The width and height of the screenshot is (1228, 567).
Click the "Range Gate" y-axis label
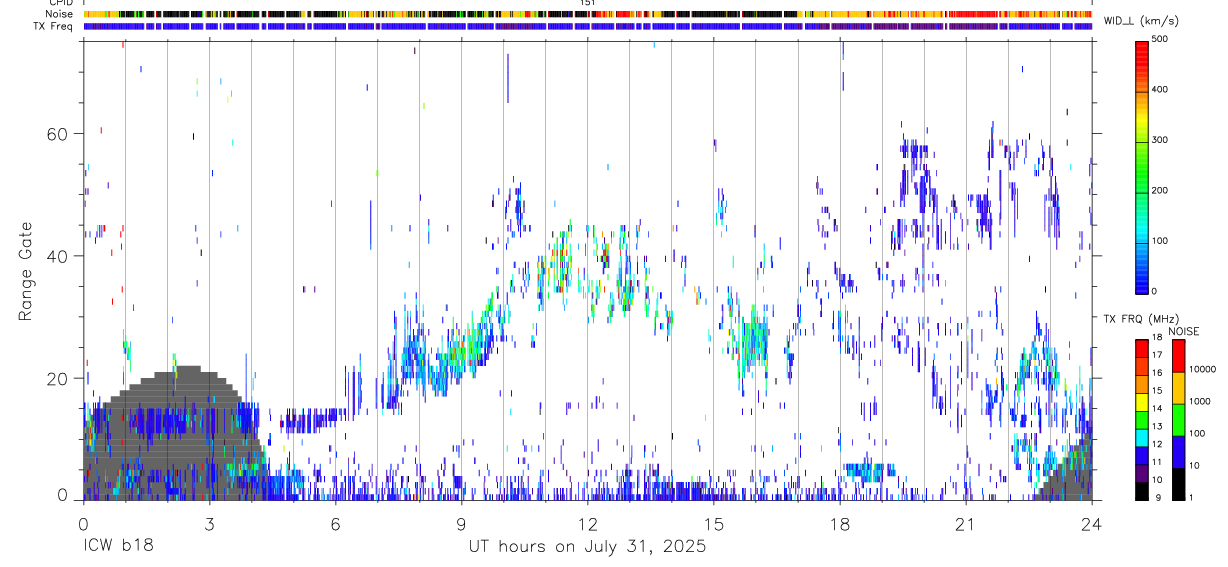(26, 271)
